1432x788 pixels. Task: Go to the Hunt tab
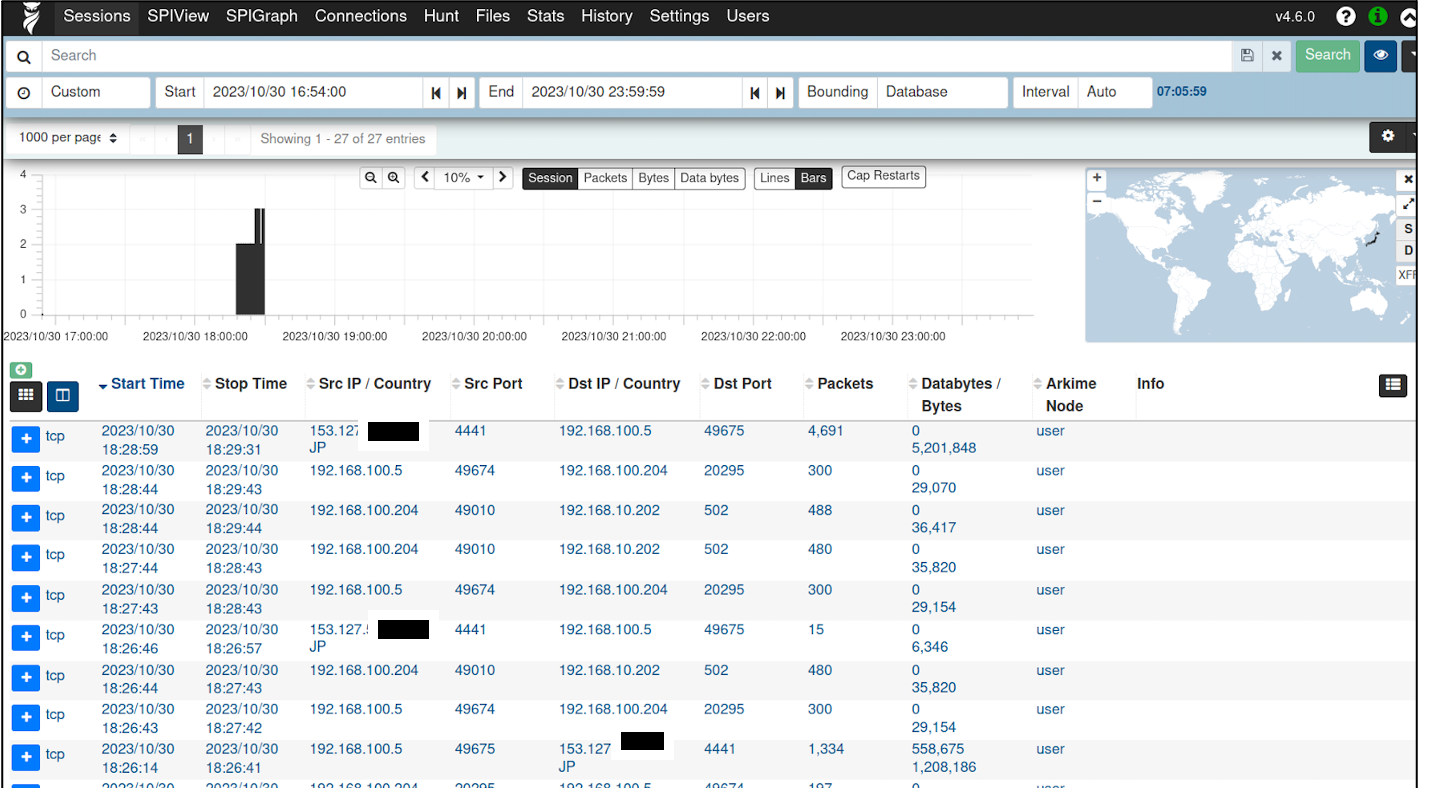point(441,16)
